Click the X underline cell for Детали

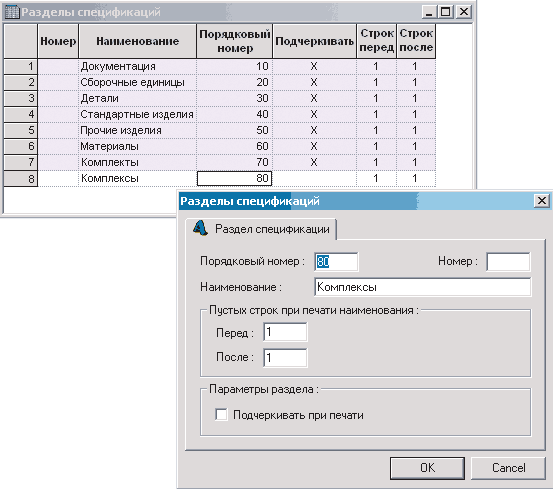click(314, 98)
